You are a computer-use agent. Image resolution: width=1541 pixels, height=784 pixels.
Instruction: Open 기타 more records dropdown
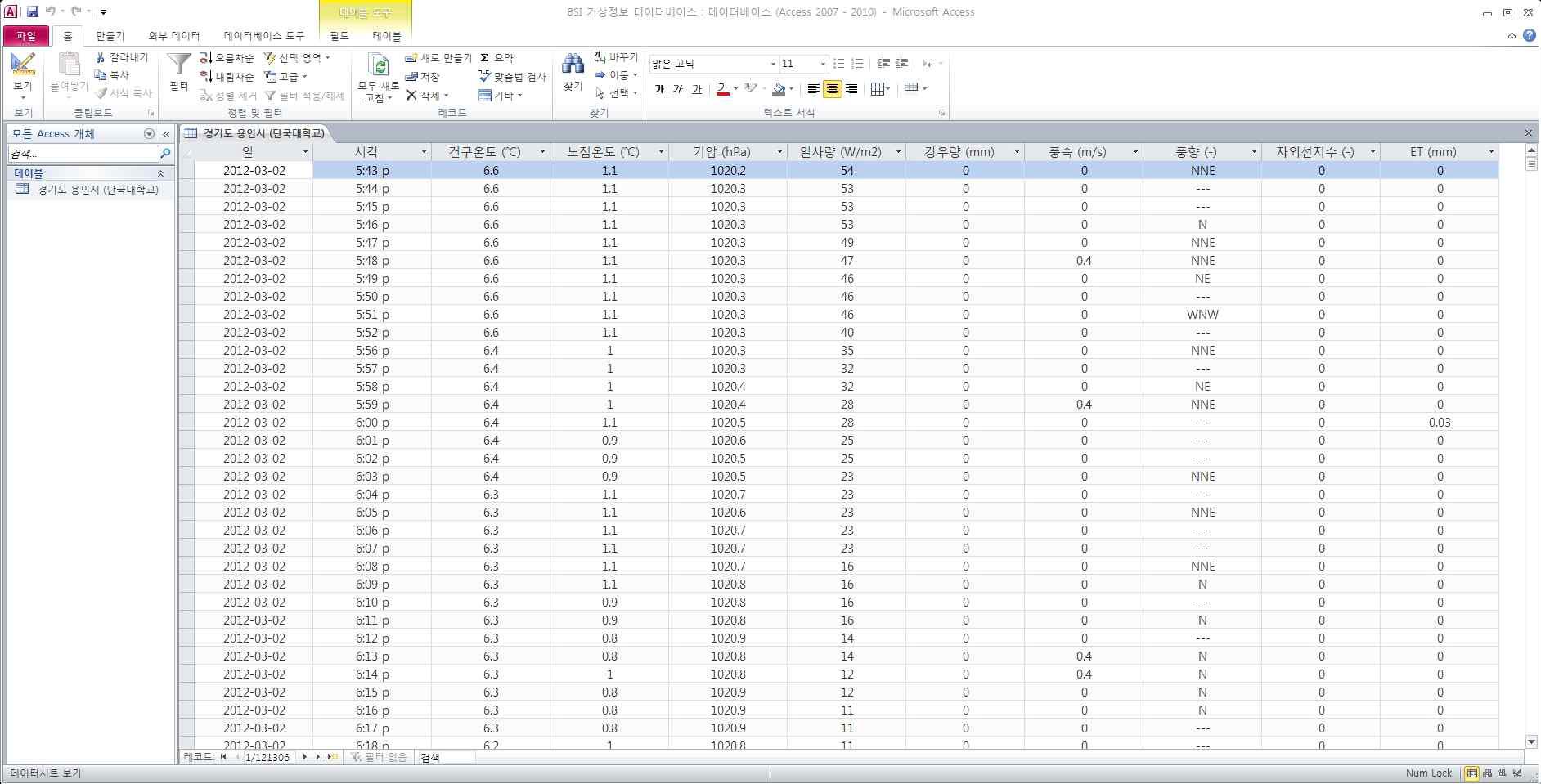click(501, 96)
